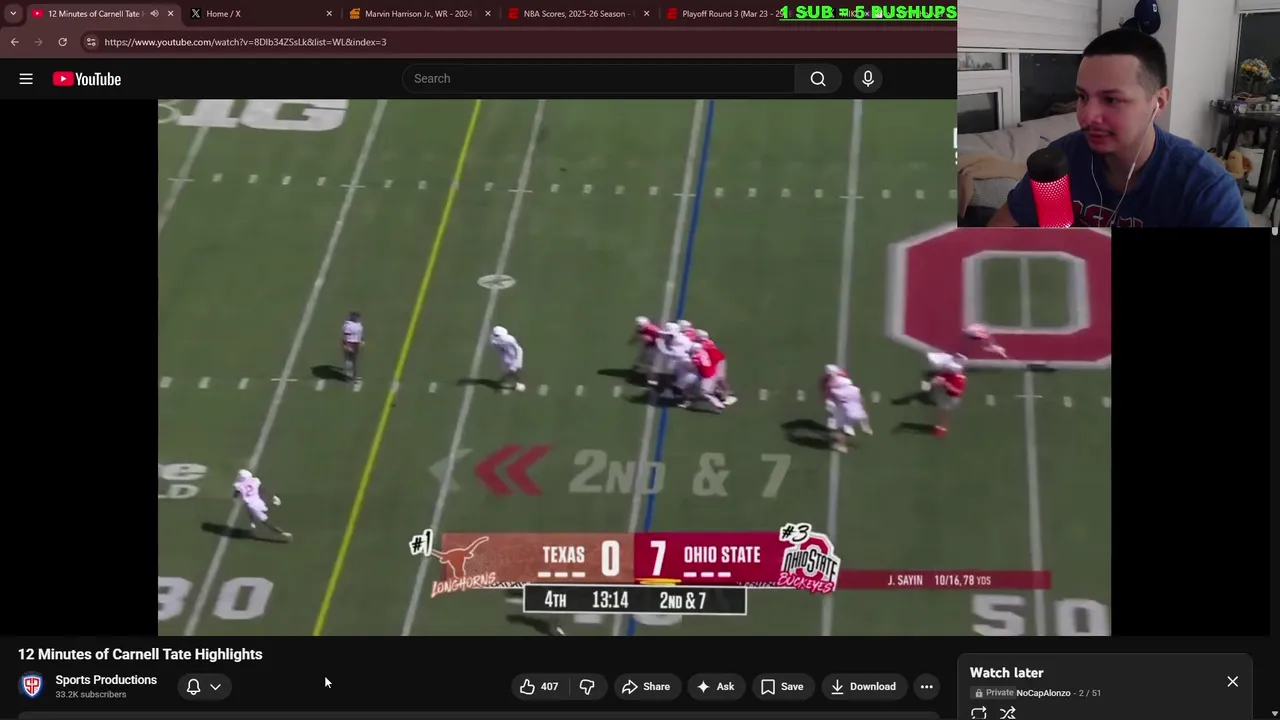This screenshot has height=720, width=1280.
Task: Expand the subscription notification chevron
Action: pyautogui.click(x=215, y=687)
